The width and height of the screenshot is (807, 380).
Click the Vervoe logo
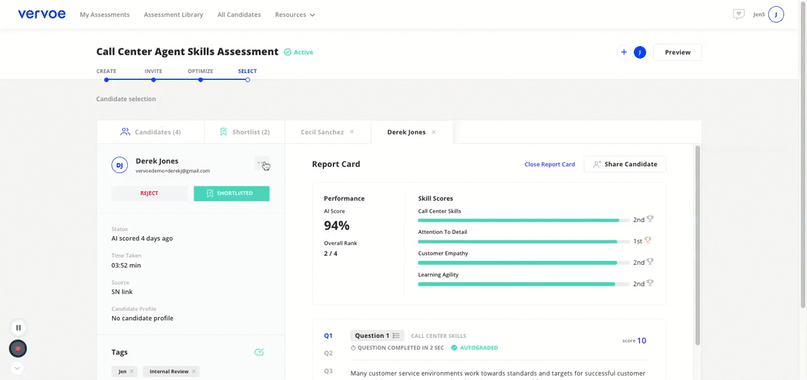pos(42,14)
